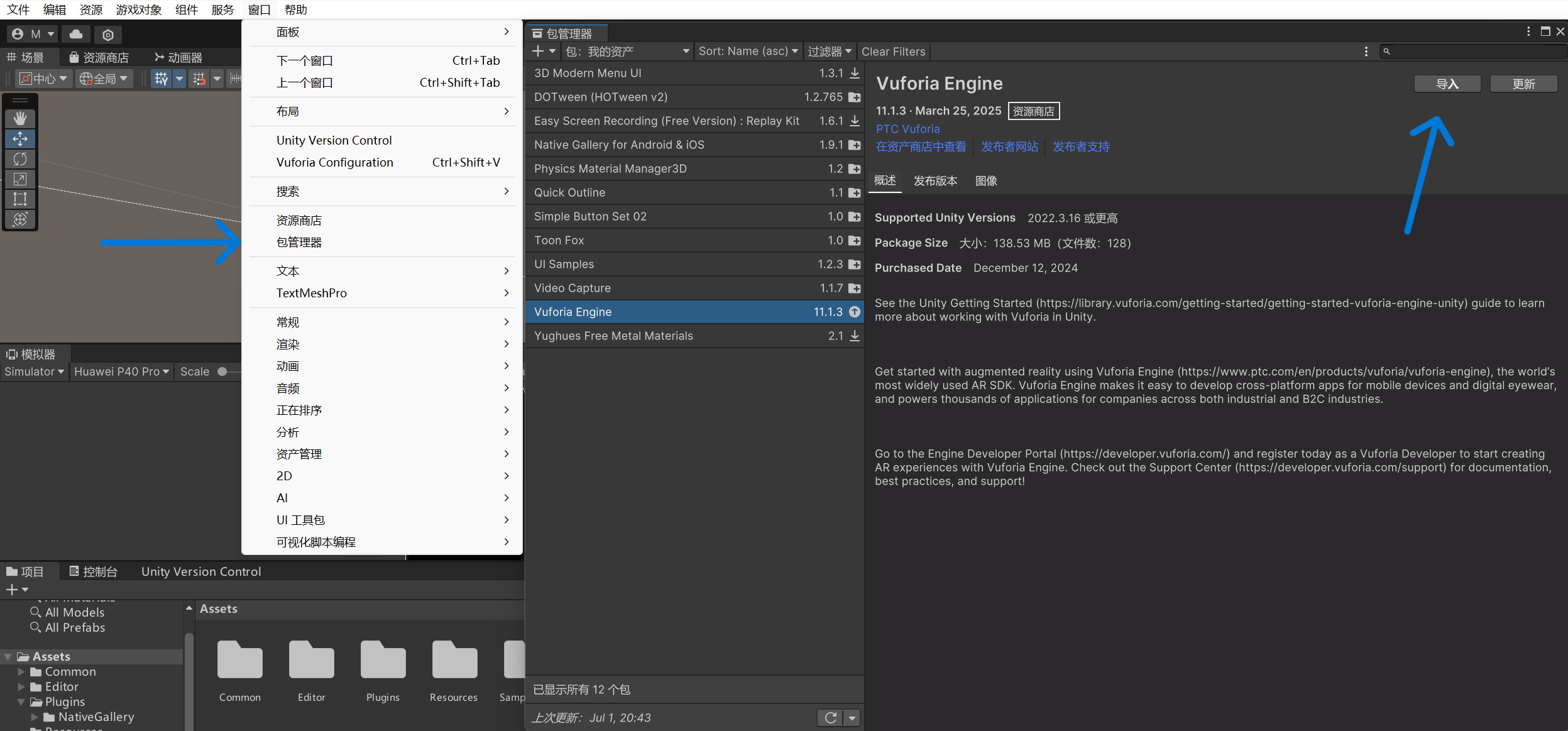1568x731 pixels.
Task: Open the 中心 pivot mode dropdown
Action: (x=43, y=79)
